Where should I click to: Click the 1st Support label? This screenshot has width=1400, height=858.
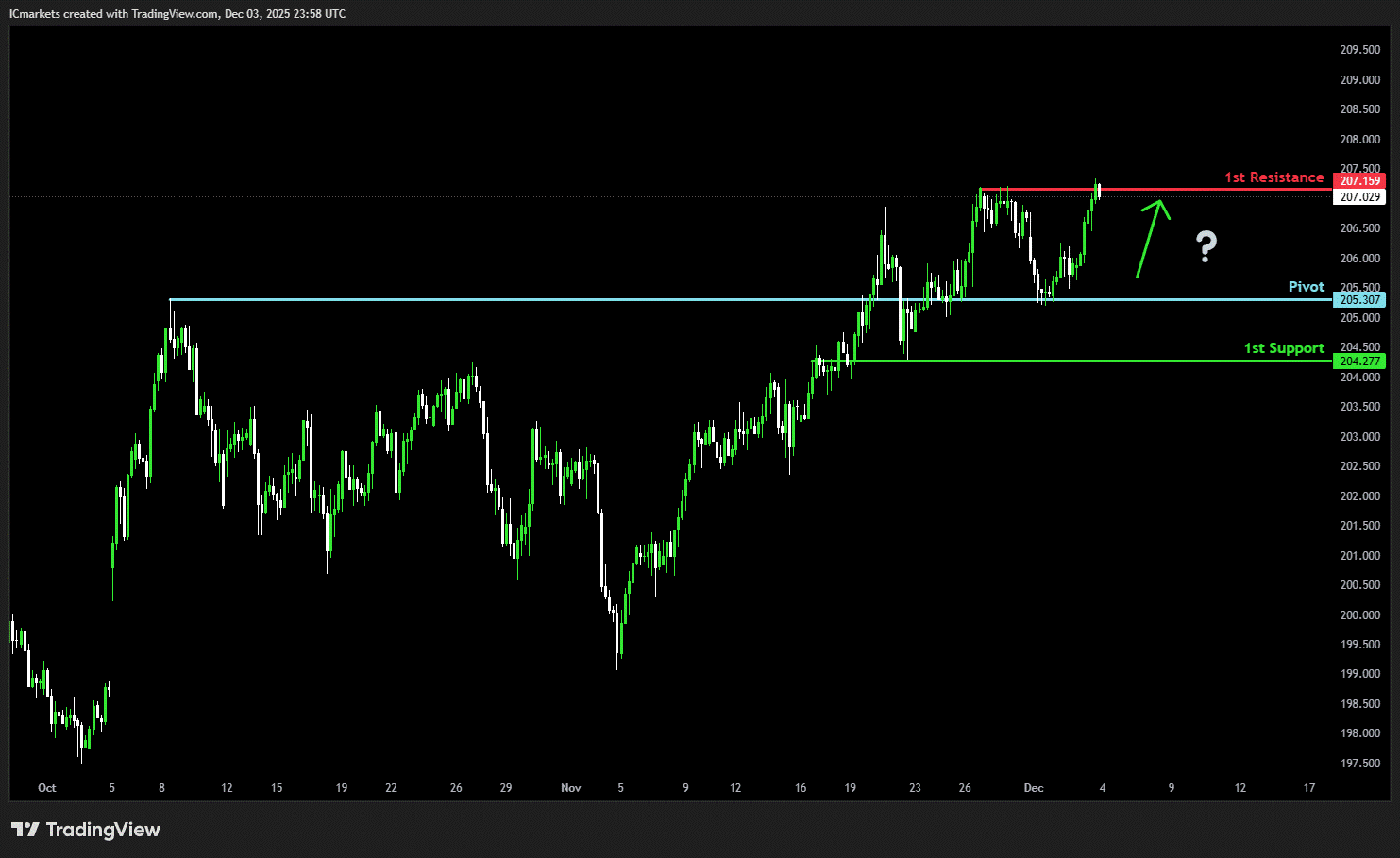tap(1283, 348)
